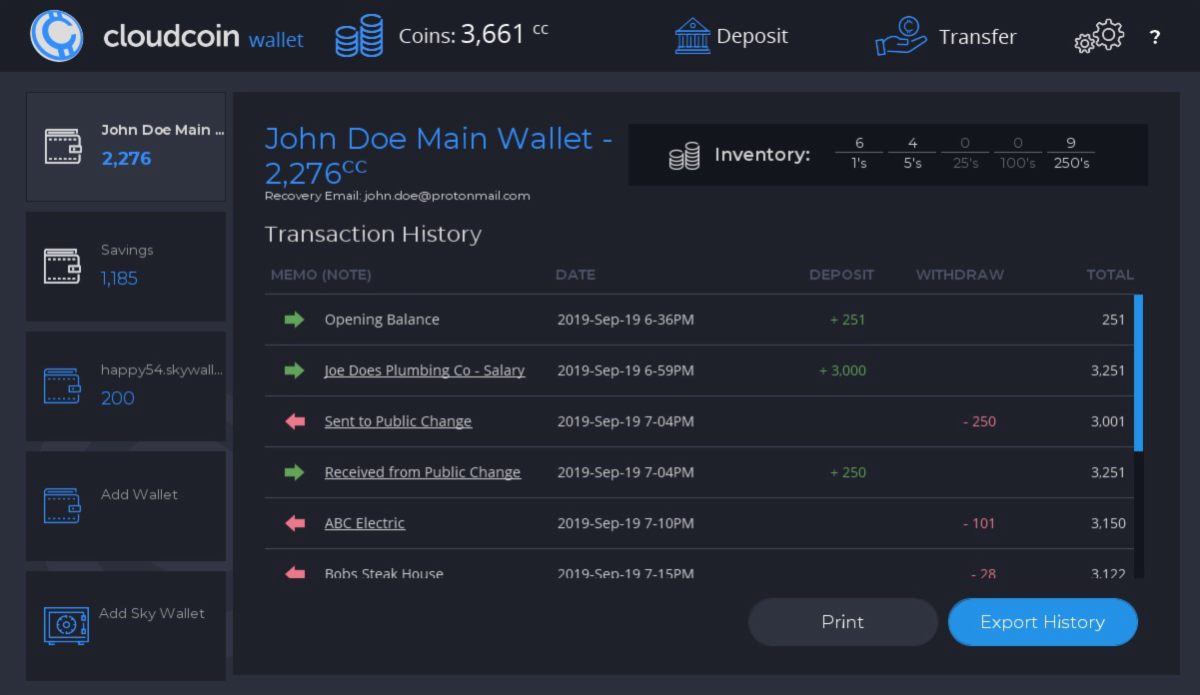Click the 1's inventory count of 6
The image size is (1200, 695).
[859, 143]
